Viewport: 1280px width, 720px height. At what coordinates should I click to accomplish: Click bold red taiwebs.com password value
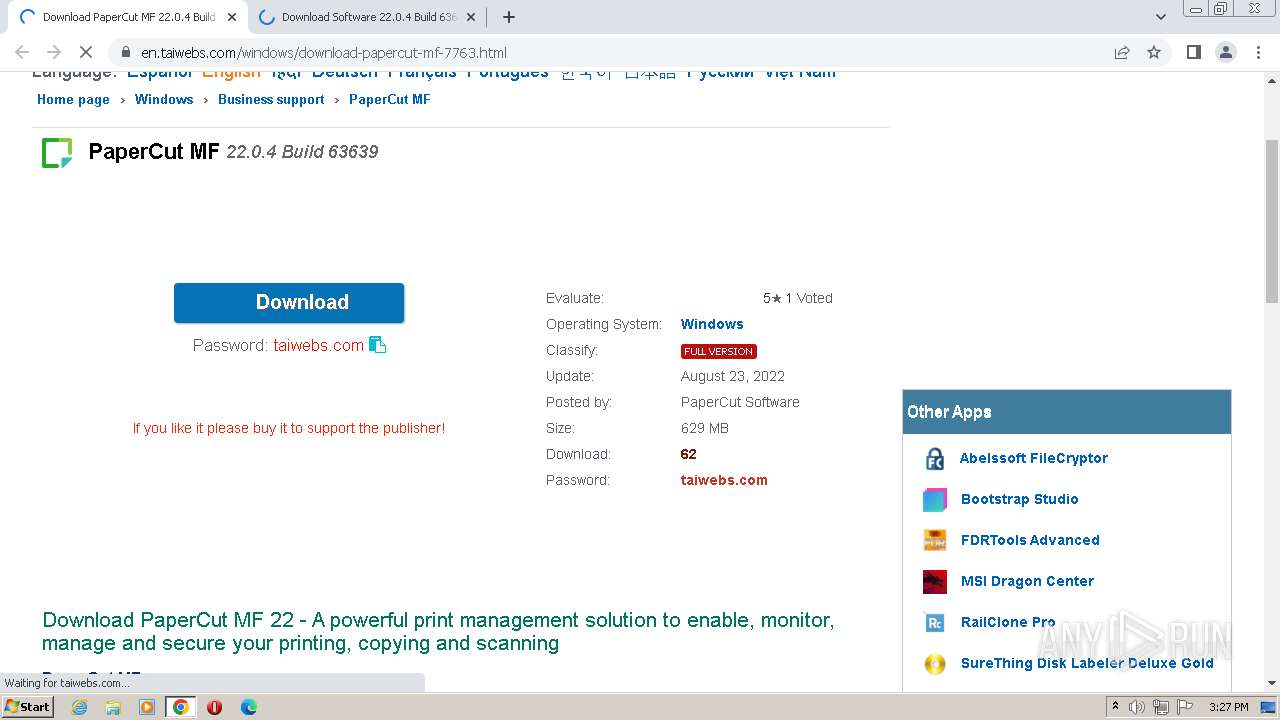724,480
